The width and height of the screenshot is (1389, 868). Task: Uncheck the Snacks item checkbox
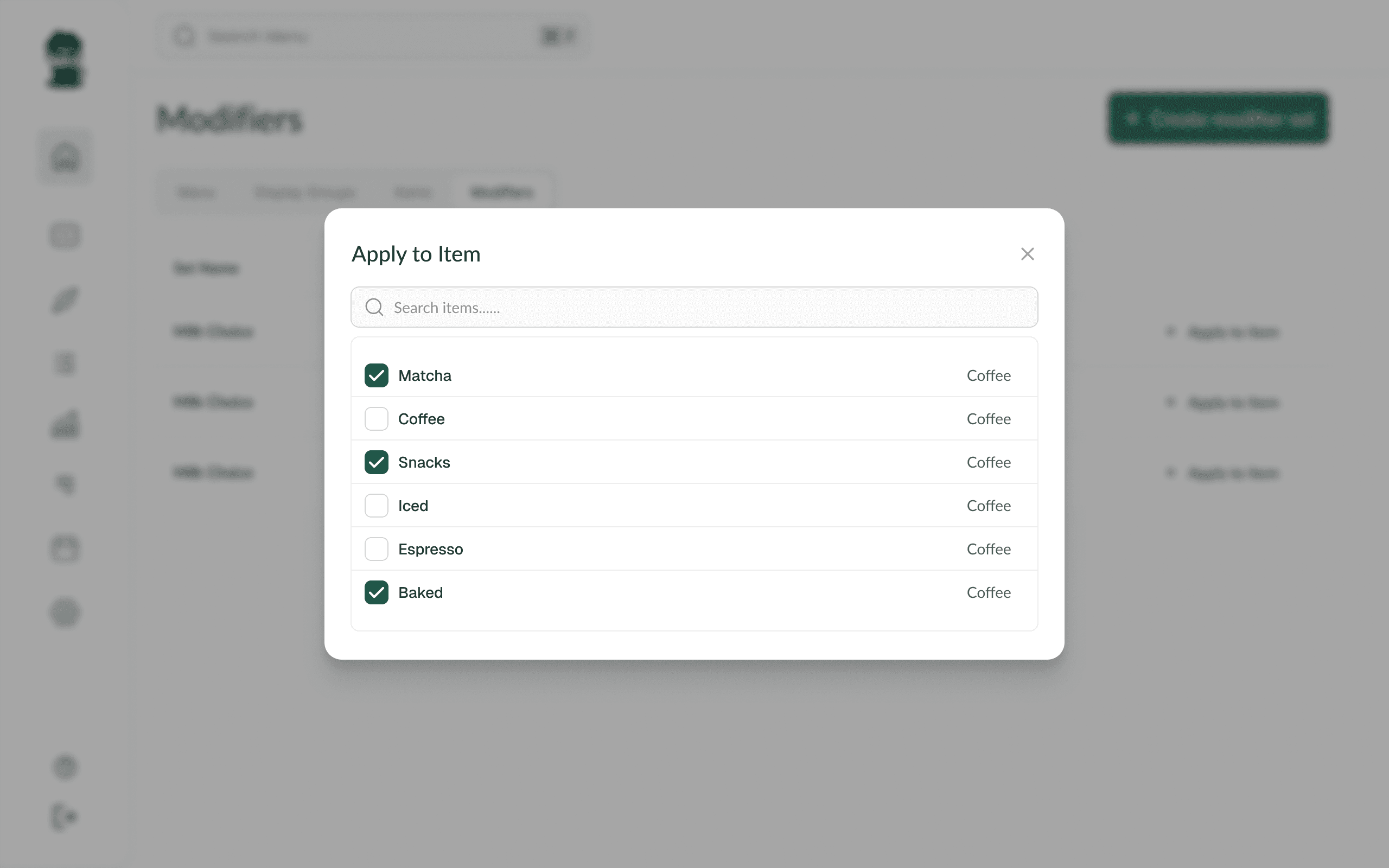click(x=376, y=462)
